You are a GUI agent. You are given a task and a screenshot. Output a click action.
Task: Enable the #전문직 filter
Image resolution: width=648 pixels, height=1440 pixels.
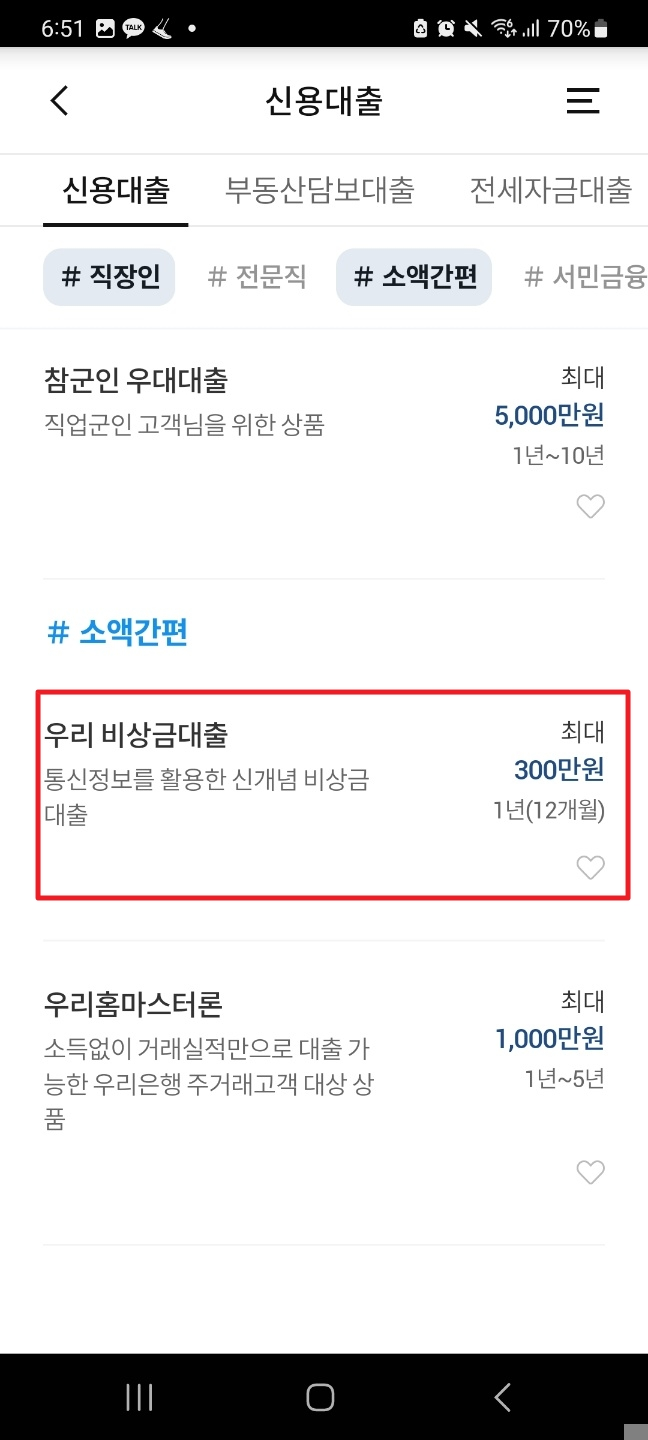(258, 277)
